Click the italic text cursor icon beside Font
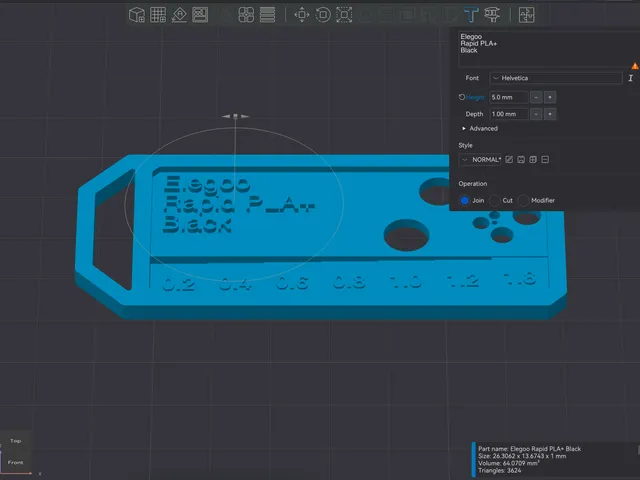 (x=631, y=78)
